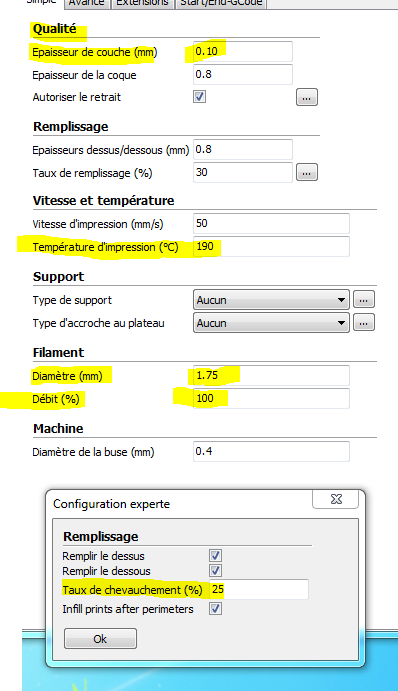This screenshot has height=691, width=398.
Task: Select the Taux de chevauchement field
Action: coord(259,590)
